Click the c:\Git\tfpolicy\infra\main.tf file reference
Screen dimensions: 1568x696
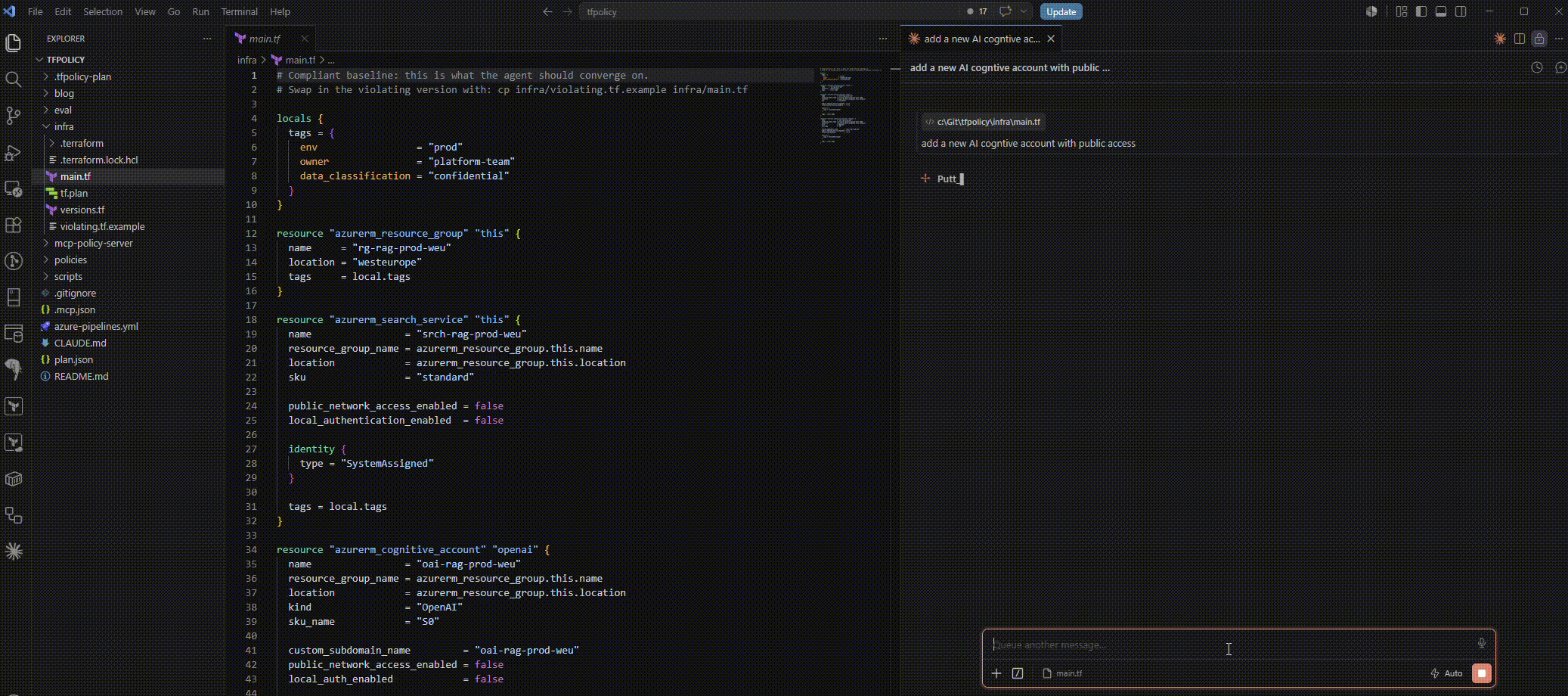coord(983,122)
